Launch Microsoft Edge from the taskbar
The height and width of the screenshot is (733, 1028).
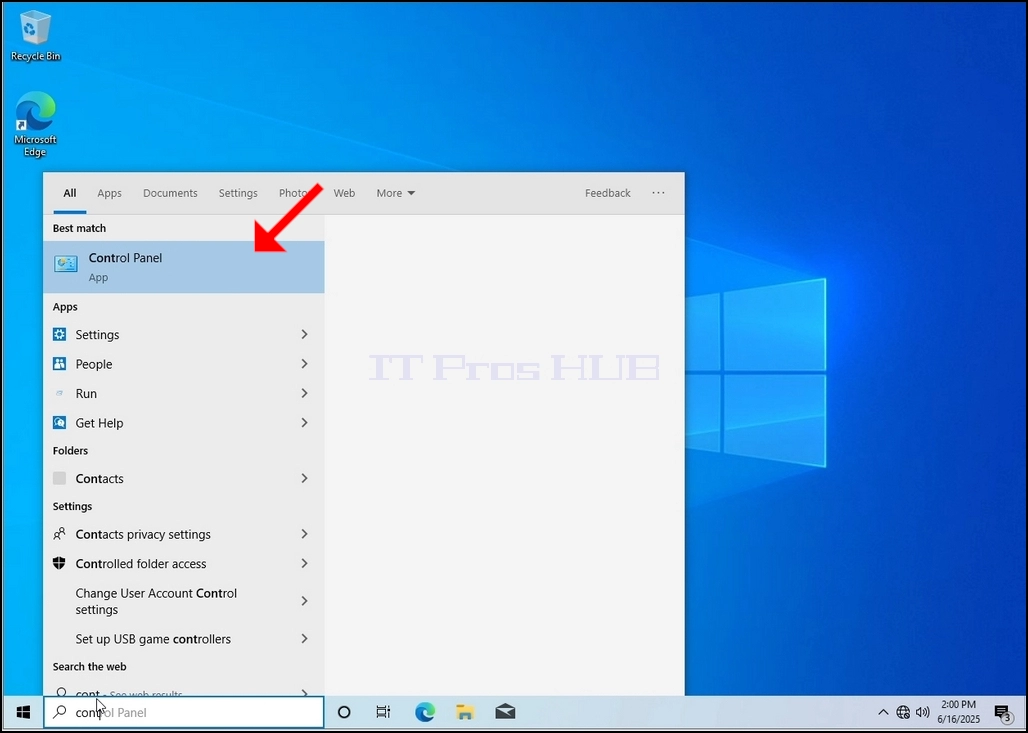(x=425, y=712)
